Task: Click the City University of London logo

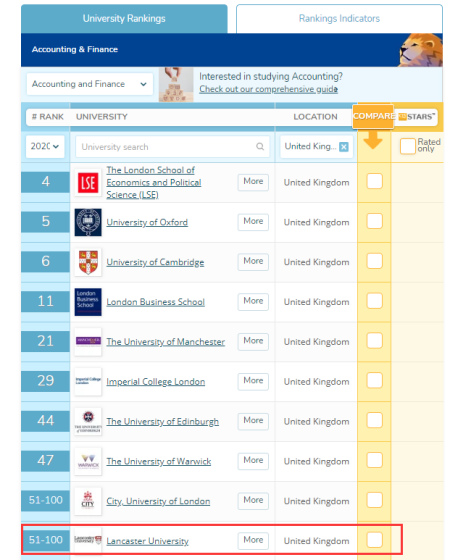Action: [x=88, y=501]
